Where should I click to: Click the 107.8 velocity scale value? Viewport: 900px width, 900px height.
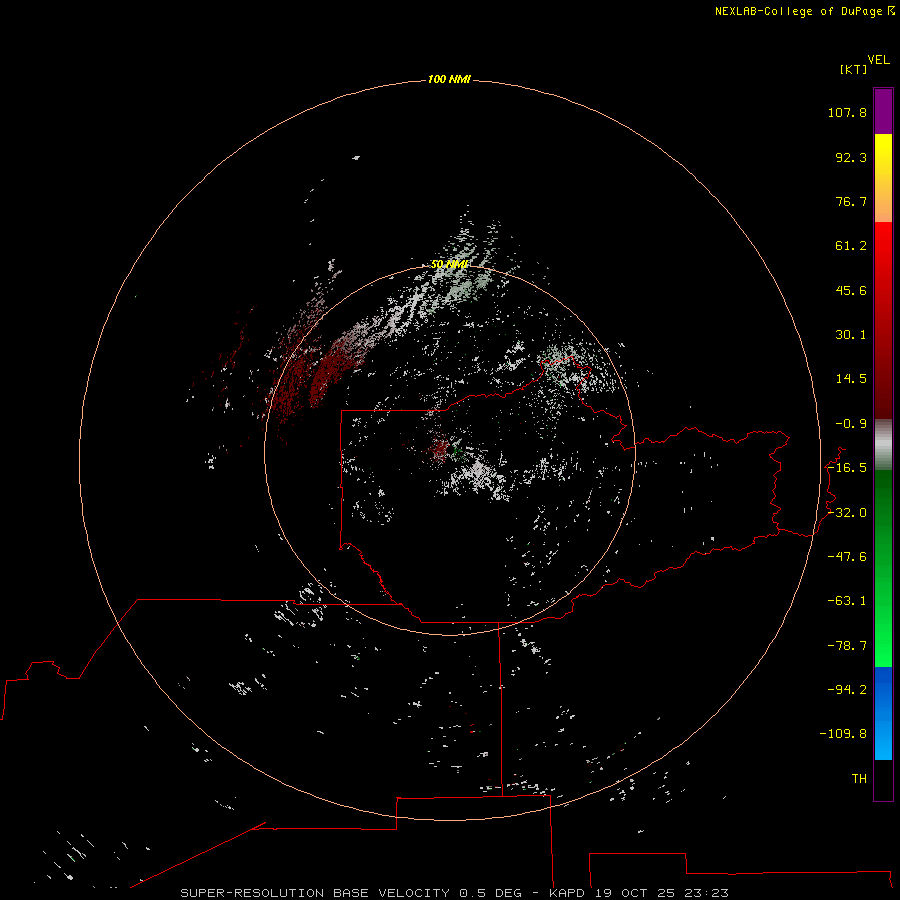point(847,112)
